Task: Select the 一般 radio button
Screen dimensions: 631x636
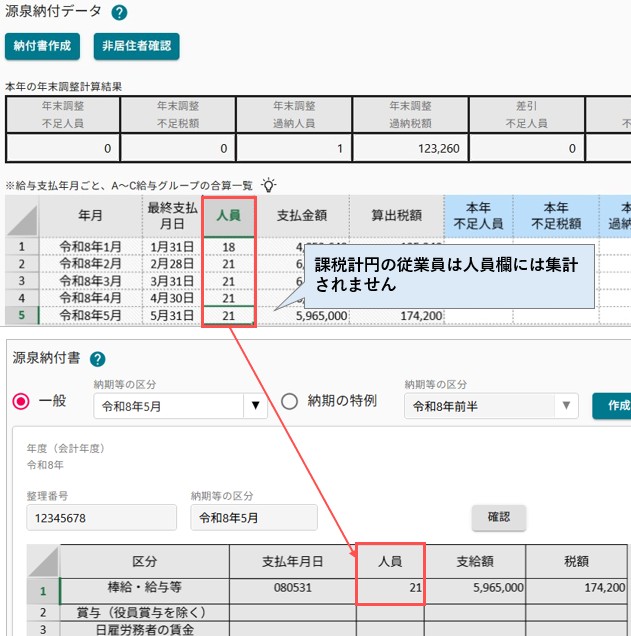Action: [21, 402]
